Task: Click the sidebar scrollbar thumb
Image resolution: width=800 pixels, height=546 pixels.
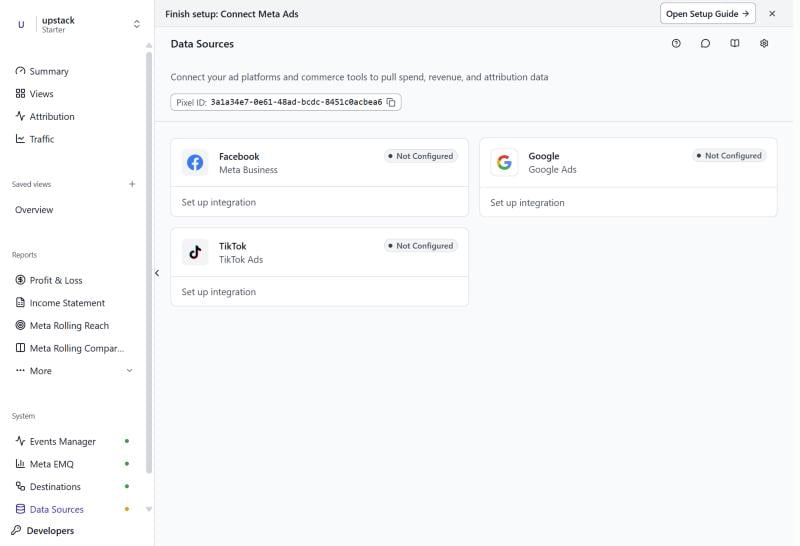Action: [x=149, y=263]
